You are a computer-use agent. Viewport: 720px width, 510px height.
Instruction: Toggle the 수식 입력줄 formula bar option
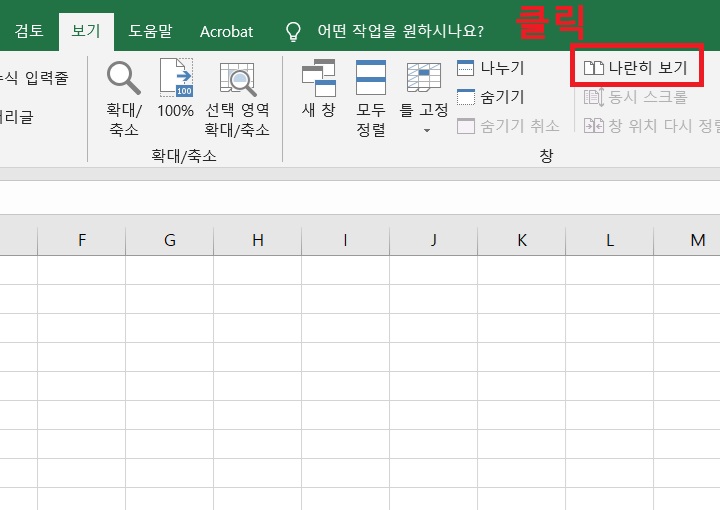click(x=34, y=78)
